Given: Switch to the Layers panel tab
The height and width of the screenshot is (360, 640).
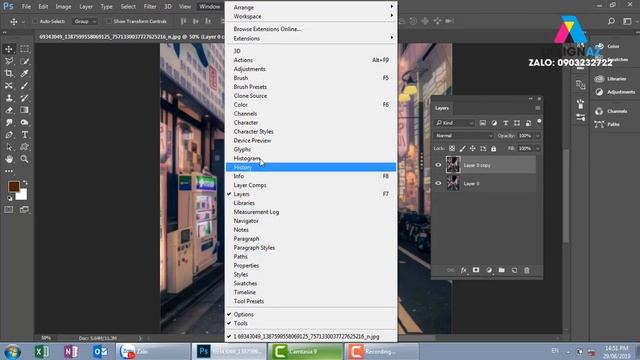Looking at the screenshot, I should (x=442, y=108).
